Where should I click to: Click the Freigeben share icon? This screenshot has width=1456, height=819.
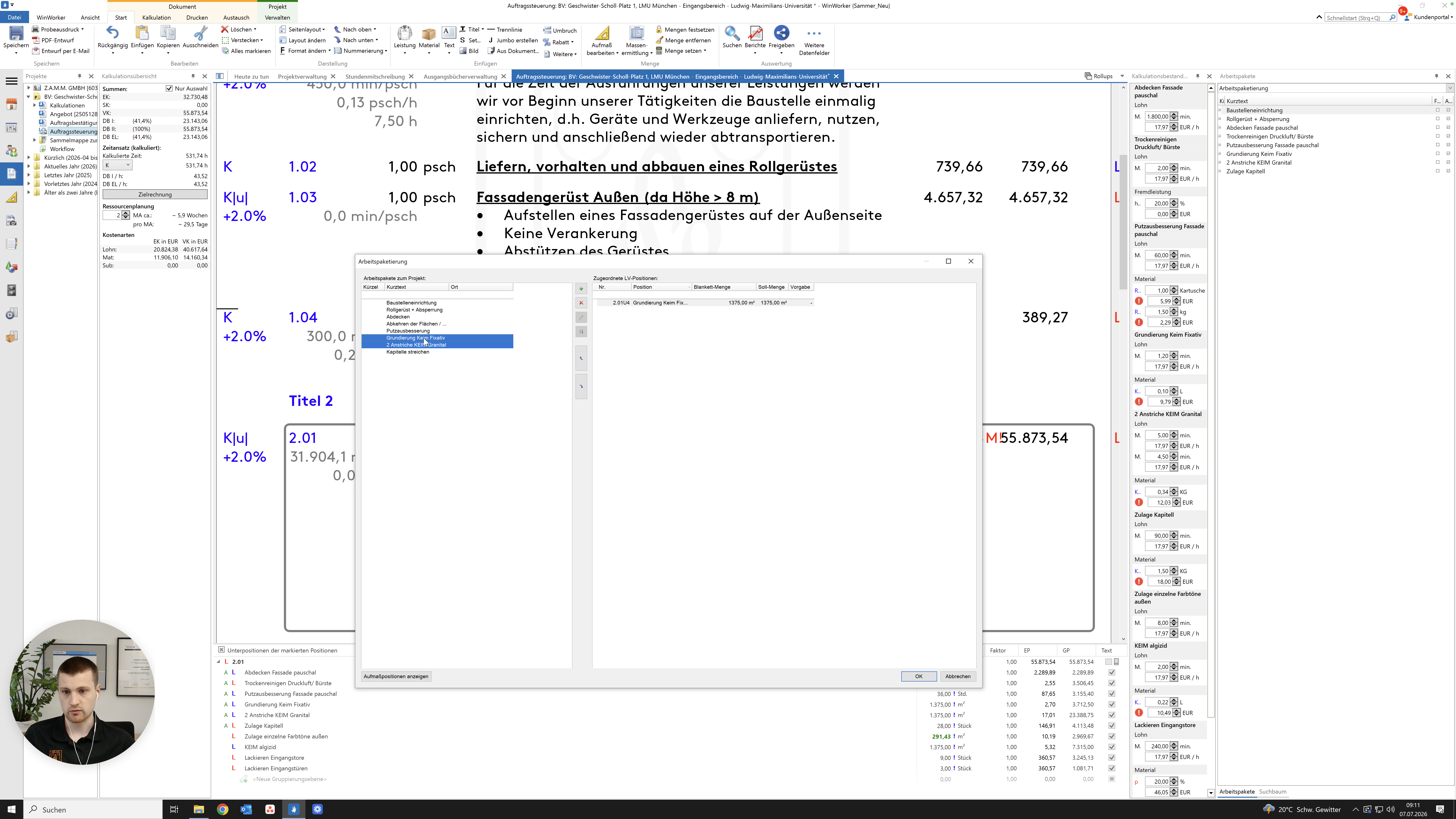click(x=781, y=33)
